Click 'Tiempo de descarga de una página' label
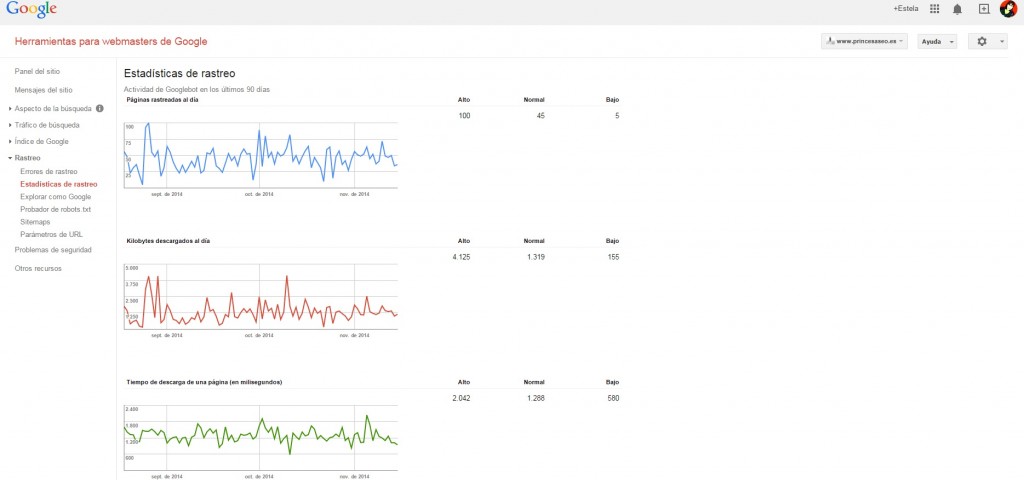Screen dimensions: 1024x480 coord(204,382)
